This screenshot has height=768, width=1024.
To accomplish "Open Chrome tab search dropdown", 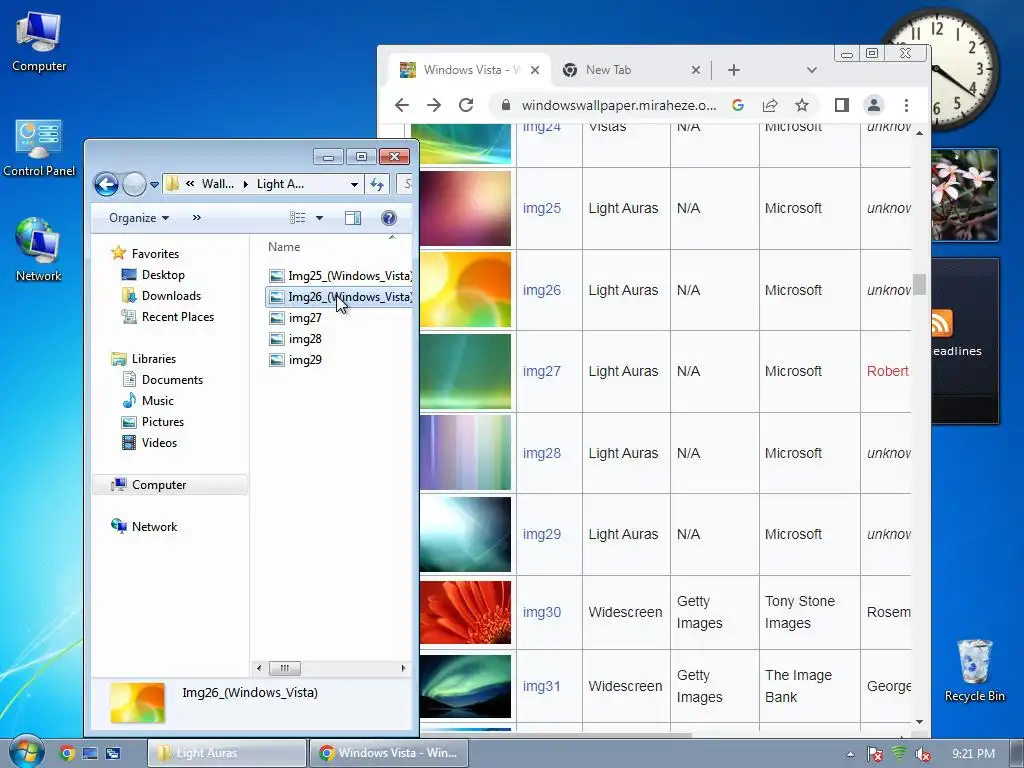I will [x=811, y=70].
